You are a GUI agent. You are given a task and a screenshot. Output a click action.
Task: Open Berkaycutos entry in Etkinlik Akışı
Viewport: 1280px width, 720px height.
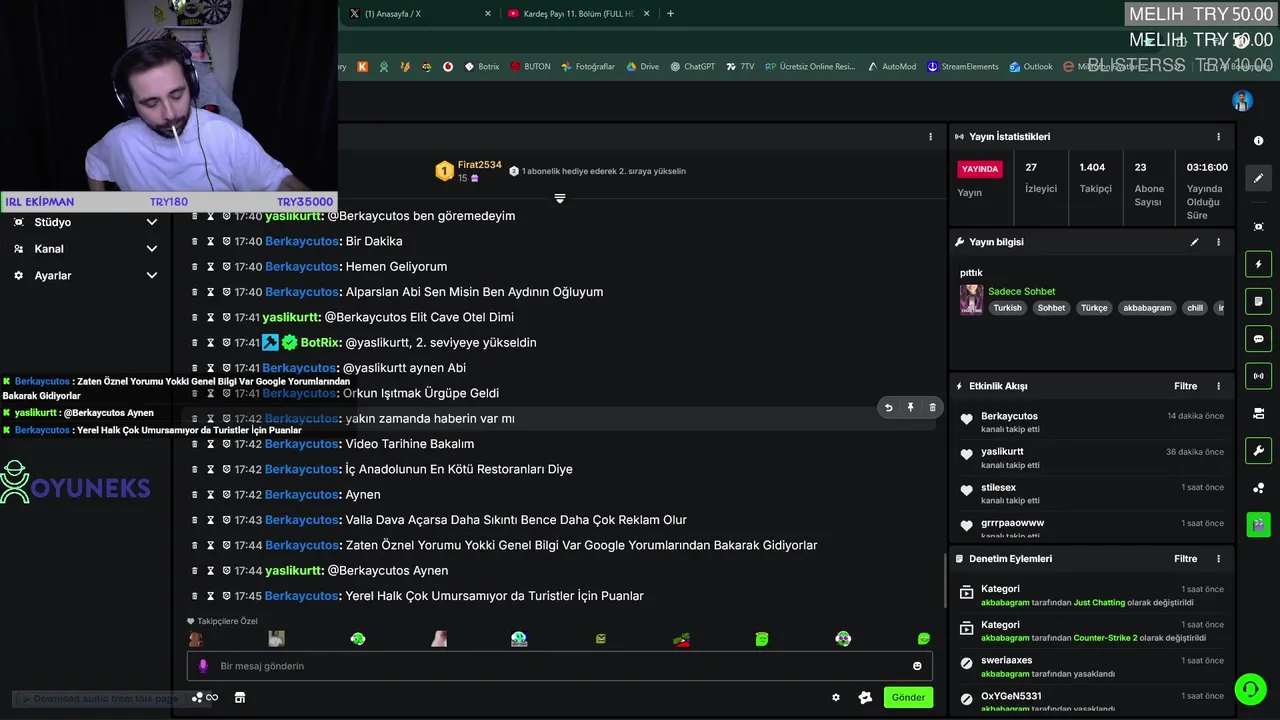(x=1092, y=422)
